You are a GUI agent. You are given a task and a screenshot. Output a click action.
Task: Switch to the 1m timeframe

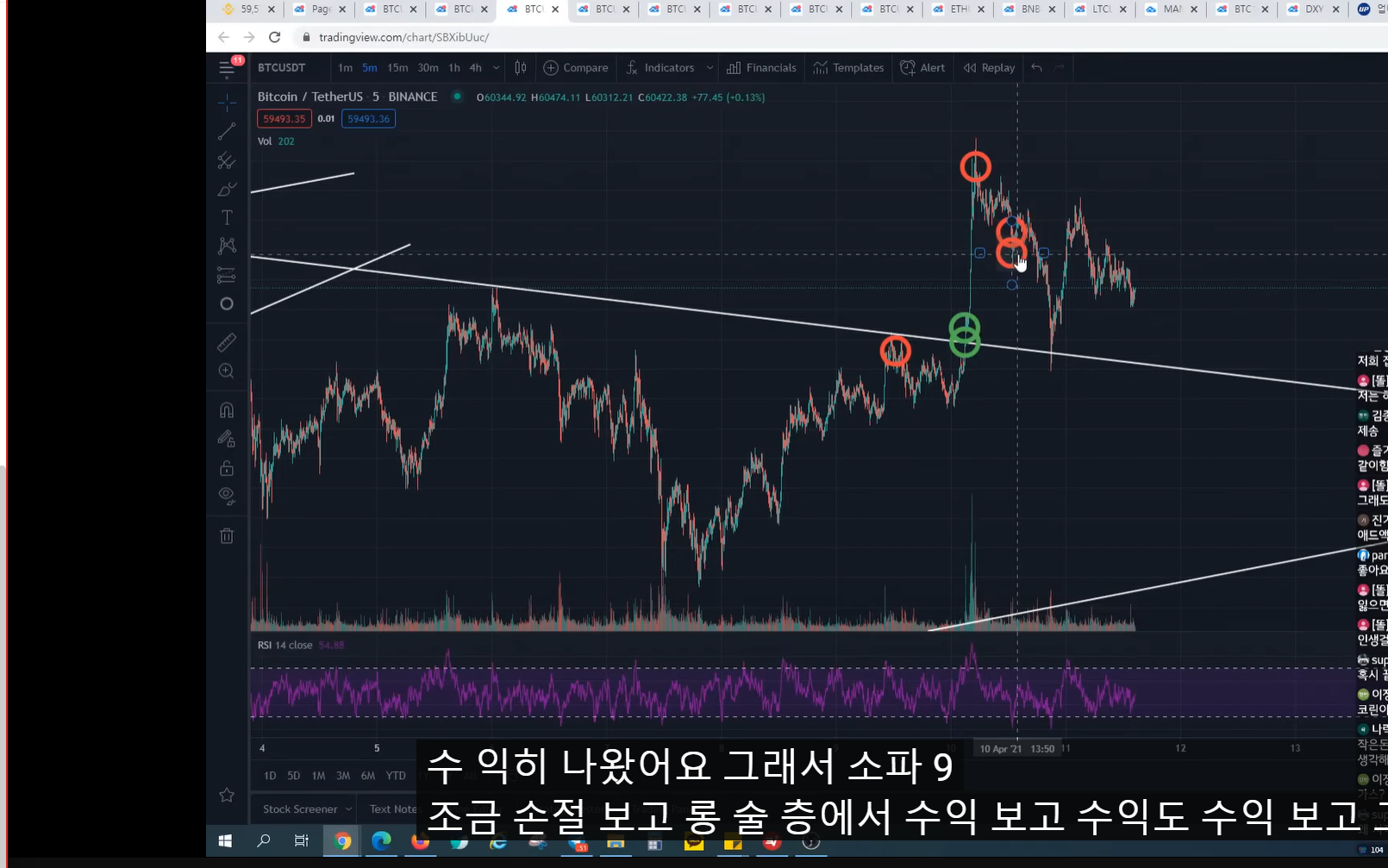345,67
